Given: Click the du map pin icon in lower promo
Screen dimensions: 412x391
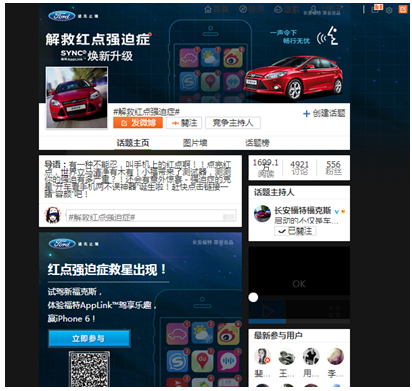Looking at the screenshot, I should [202, 361].
